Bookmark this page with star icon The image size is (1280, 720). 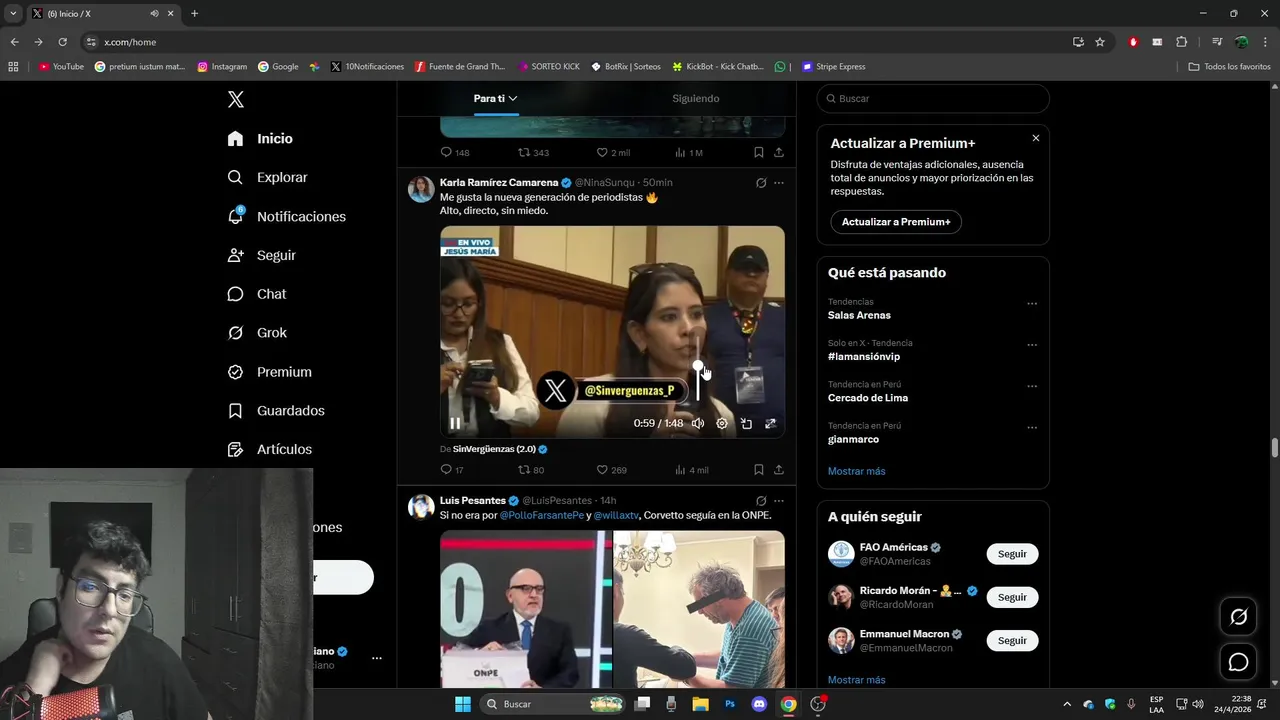point(1100,42)
